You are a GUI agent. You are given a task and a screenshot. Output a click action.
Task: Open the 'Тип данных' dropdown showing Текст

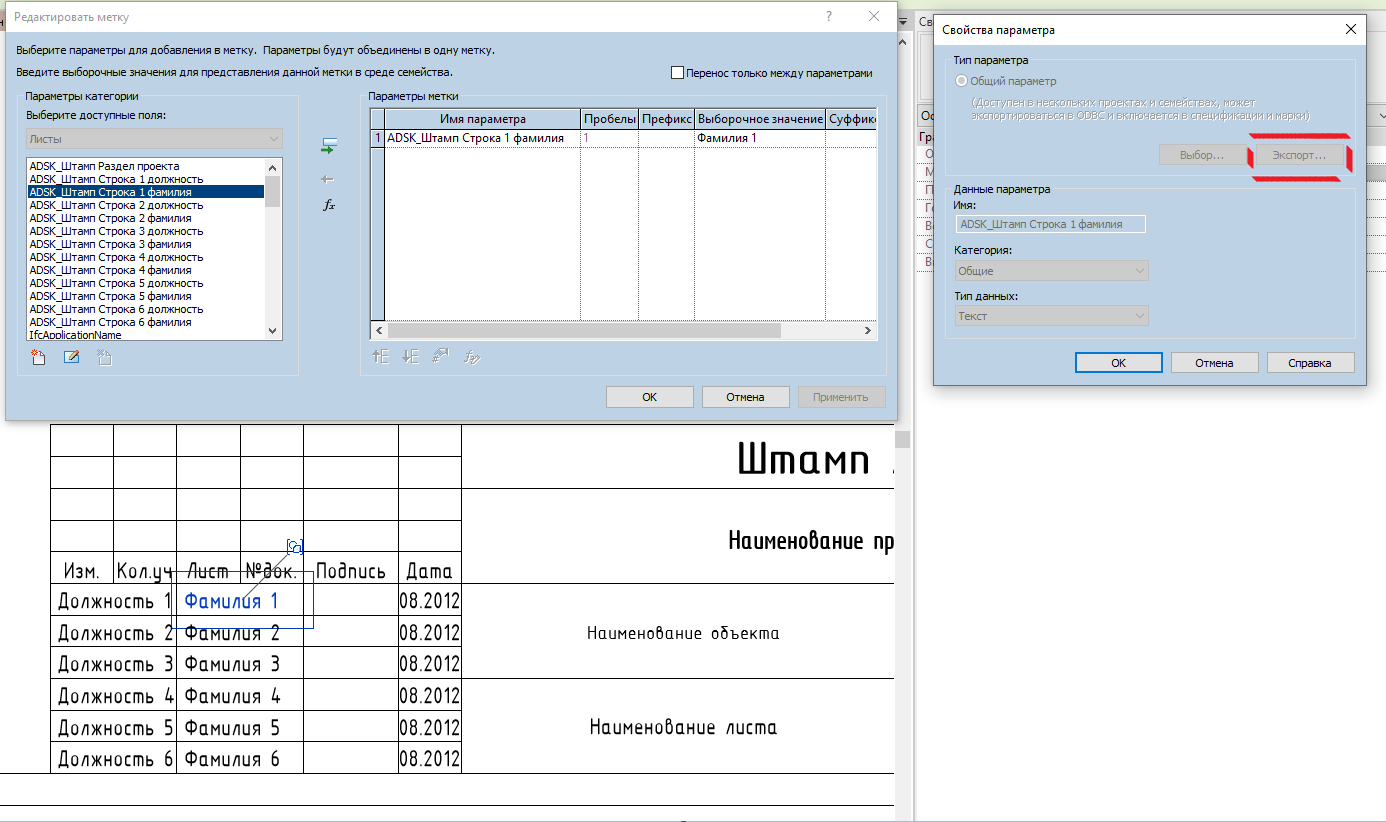(1051, 316)
